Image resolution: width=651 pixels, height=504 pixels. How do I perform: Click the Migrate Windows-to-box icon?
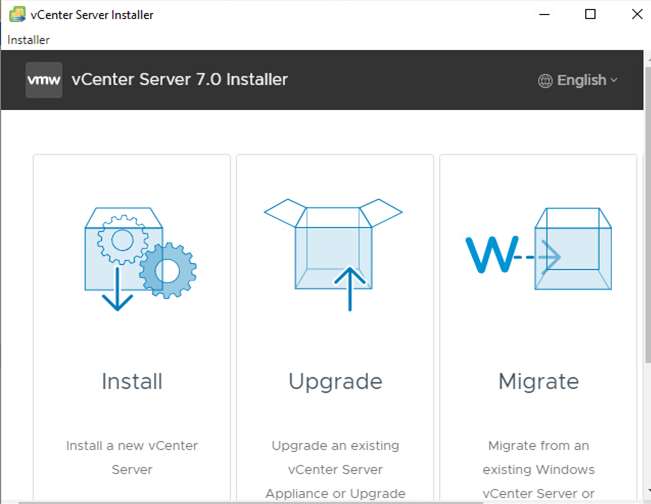coord(538,251)
